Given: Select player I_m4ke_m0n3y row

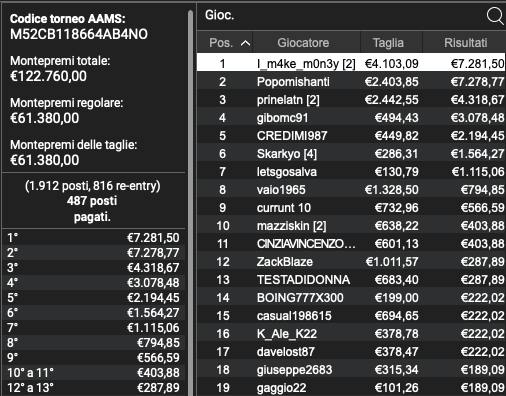Looking at the screenshot, I should (x=351, y=63).
